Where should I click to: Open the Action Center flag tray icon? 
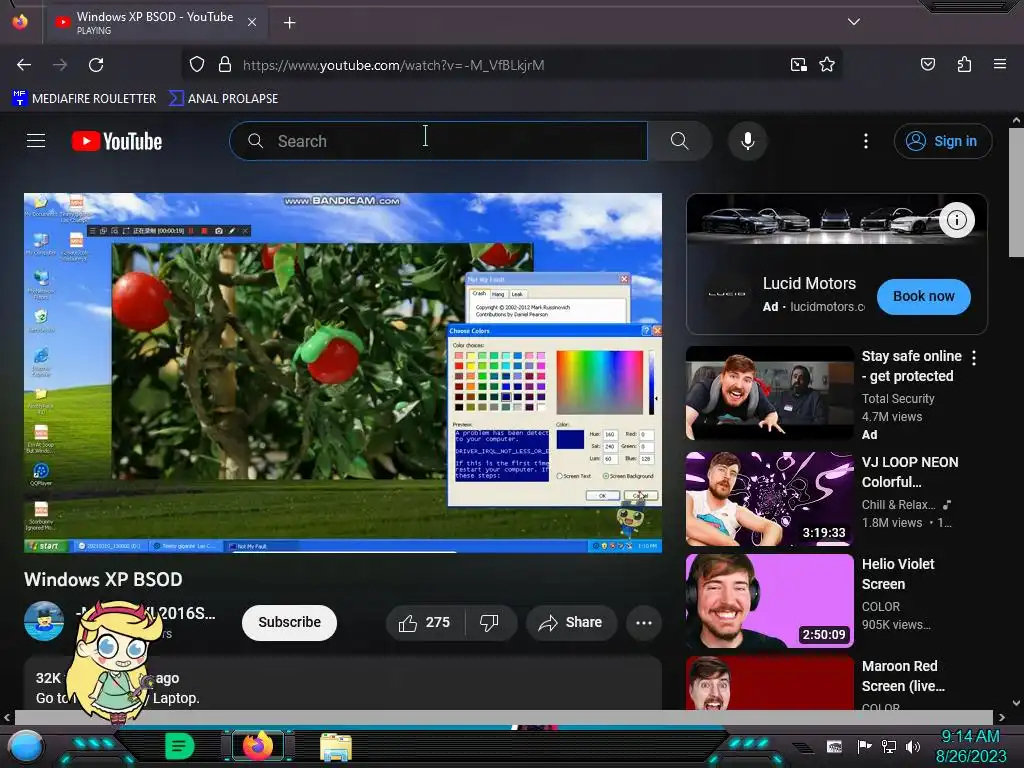click(x=864, y=746)
